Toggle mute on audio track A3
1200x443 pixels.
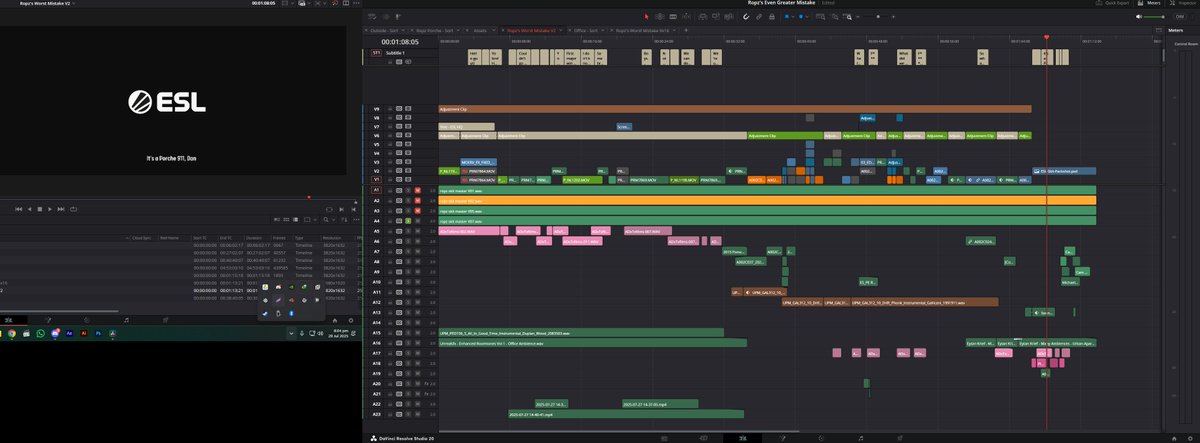(418, 211)
